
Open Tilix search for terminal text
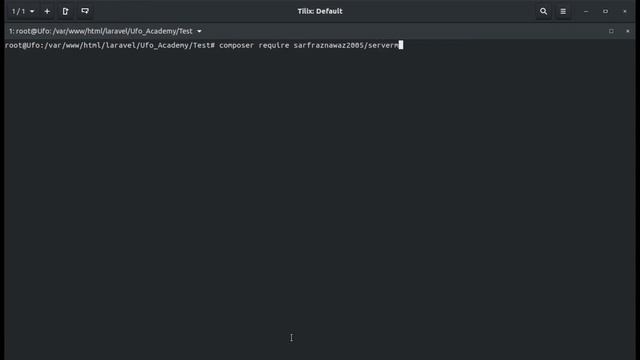point(543,11)
